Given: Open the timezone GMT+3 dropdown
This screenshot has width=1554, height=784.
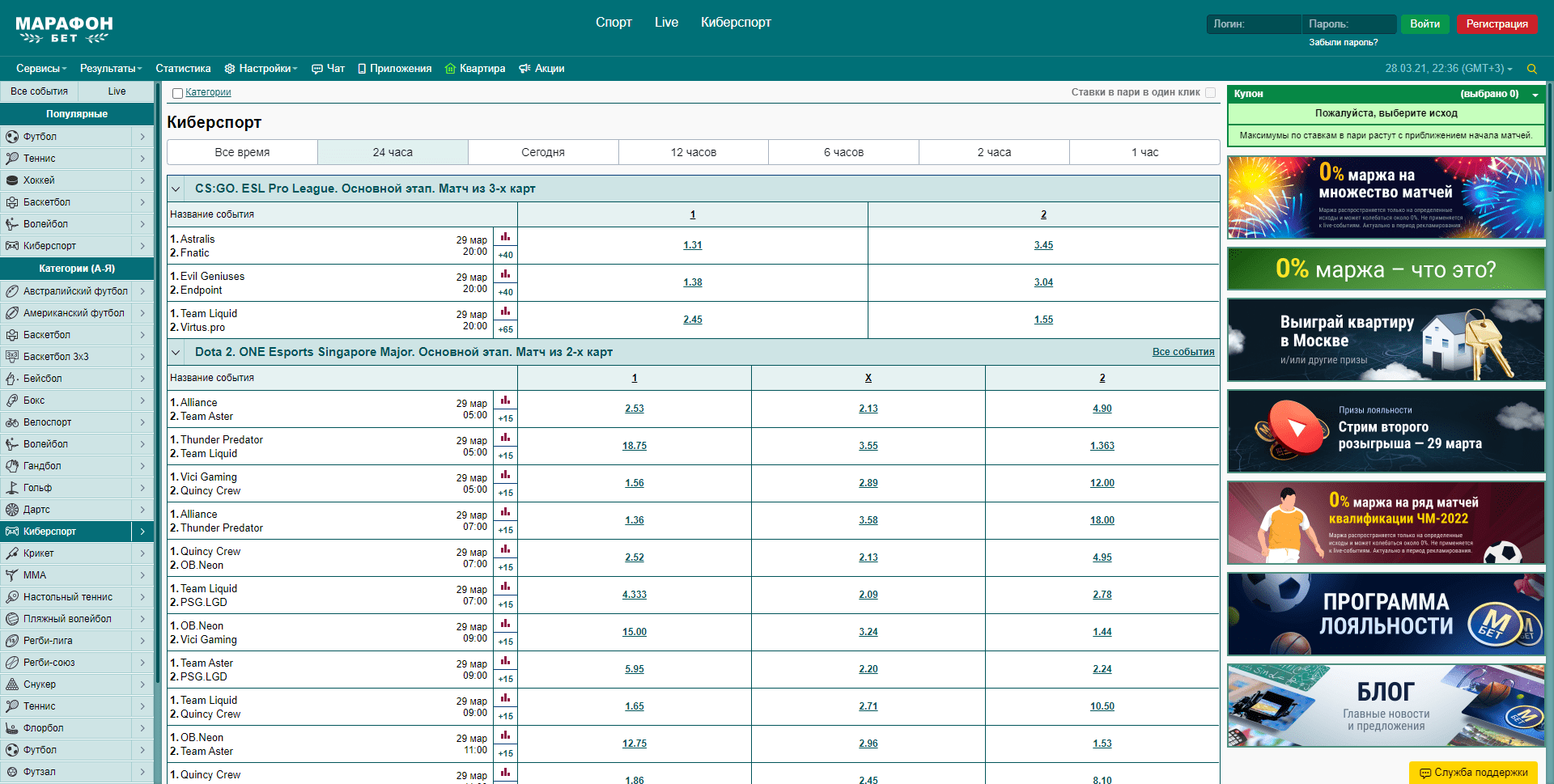Looking at the screenshot, I should 1449,69.
